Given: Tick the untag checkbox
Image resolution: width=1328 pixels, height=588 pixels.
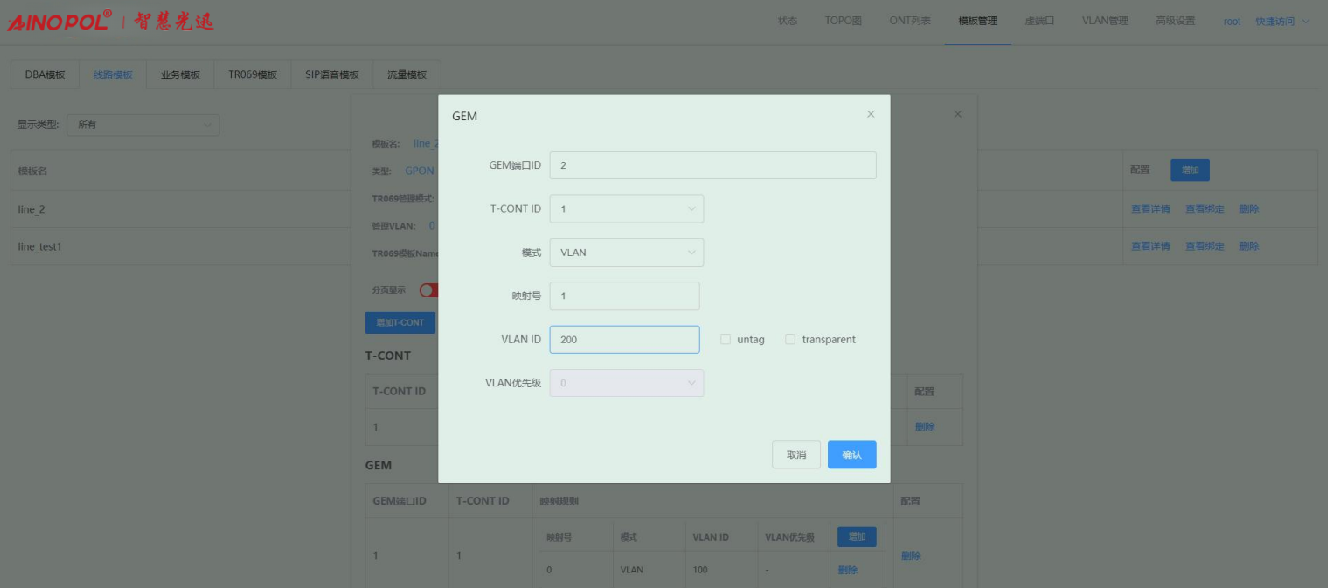Looking at the screenshot, I should pyautogui.click(x=726, y=339).
